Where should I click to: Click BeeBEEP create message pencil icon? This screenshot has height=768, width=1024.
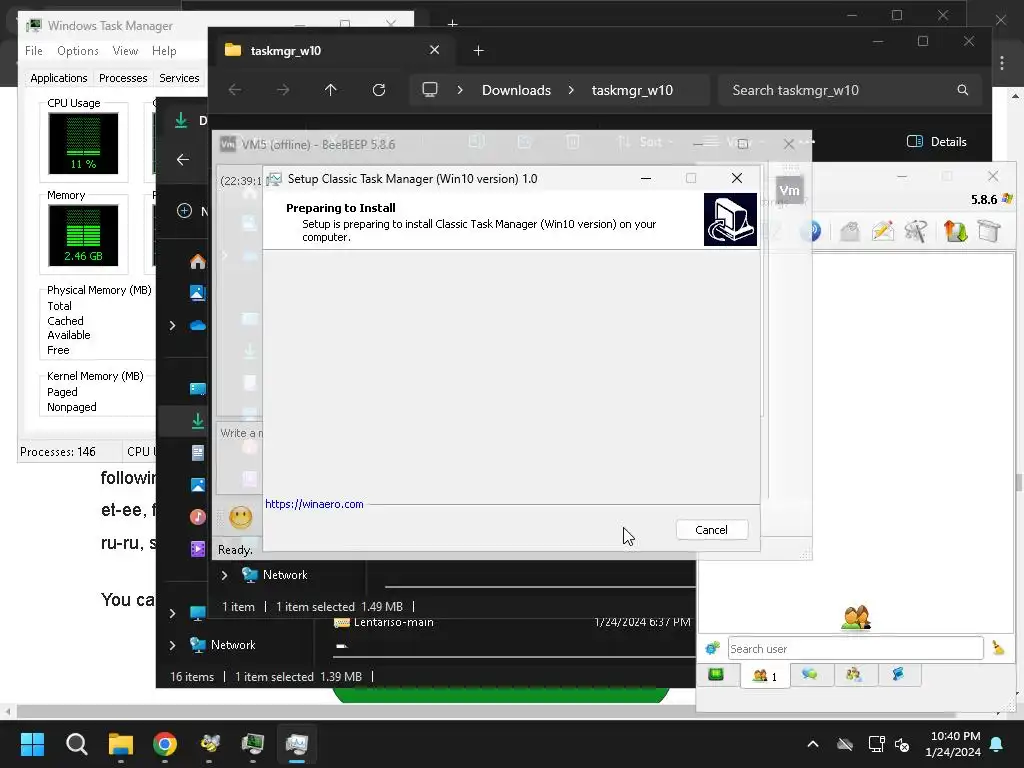(883, 231)
